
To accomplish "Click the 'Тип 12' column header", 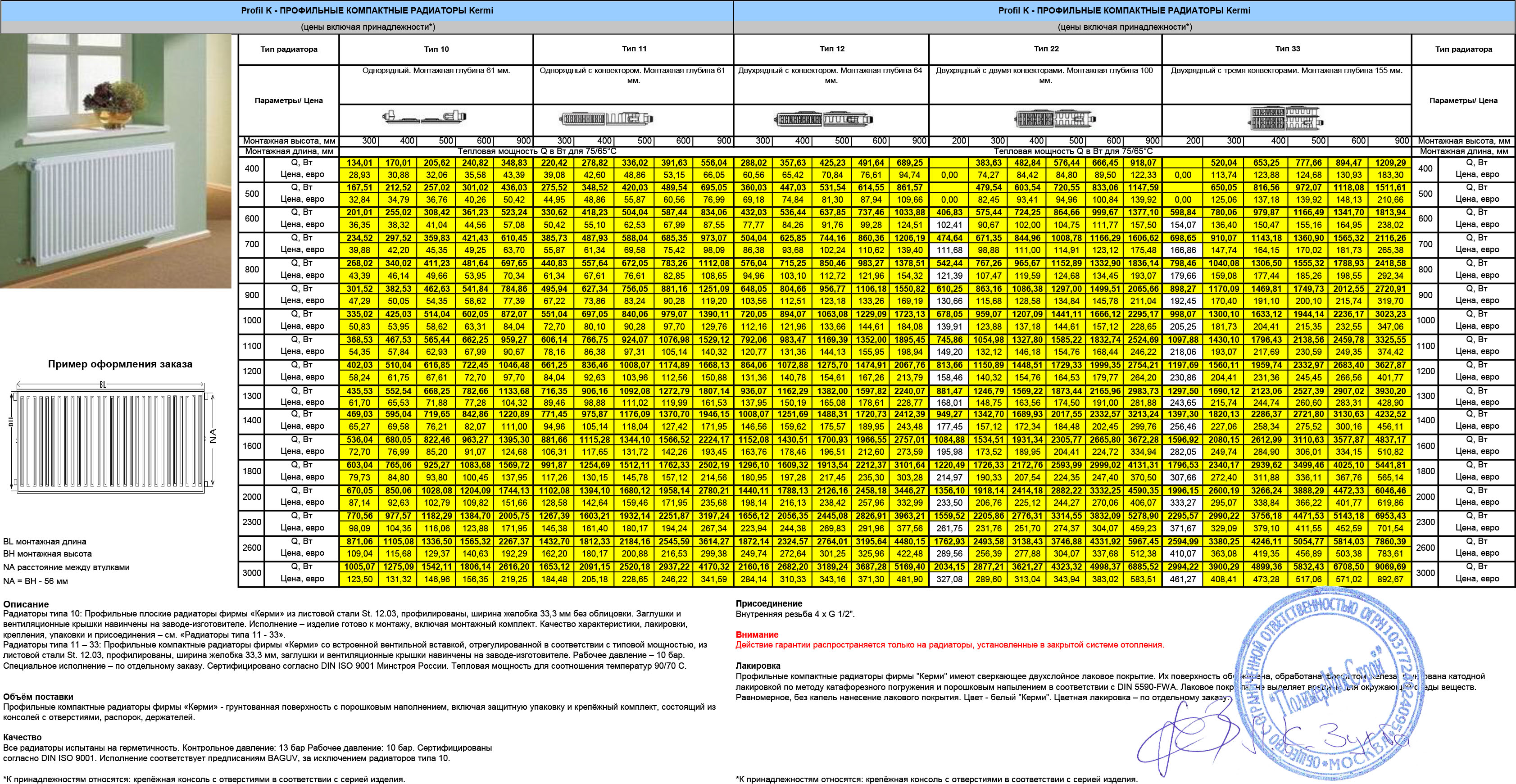I will click(831, 49).
